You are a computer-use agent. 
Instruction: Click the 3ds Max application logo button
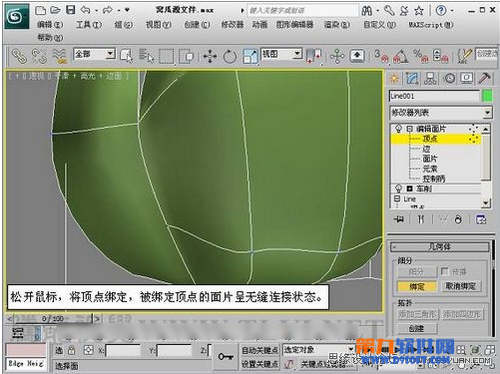(x=17, y=16)
